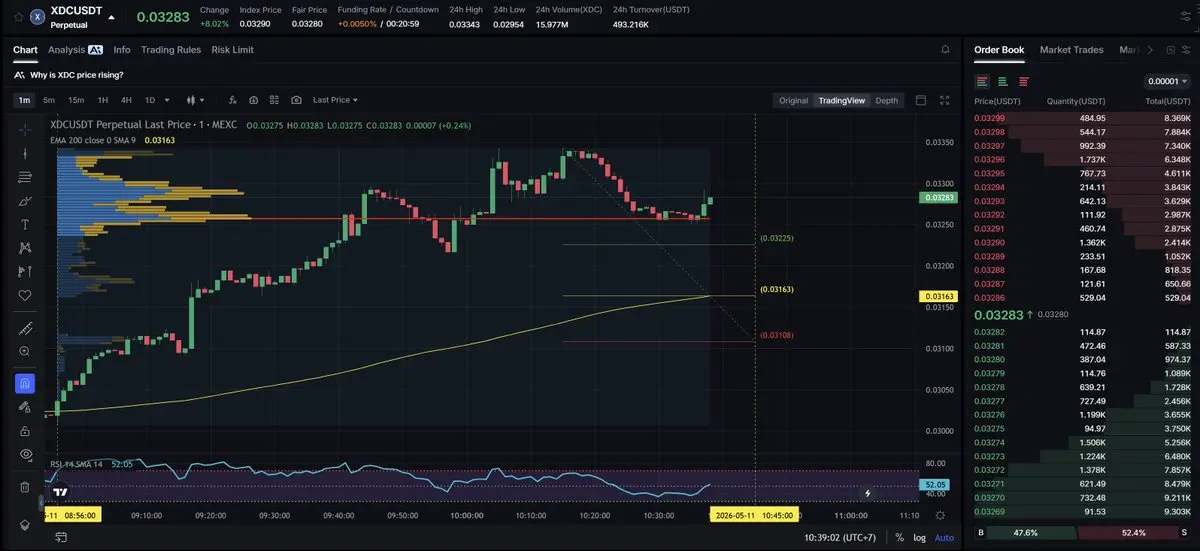Toggle Auto scale on price axis

click(x=944, y=537)
